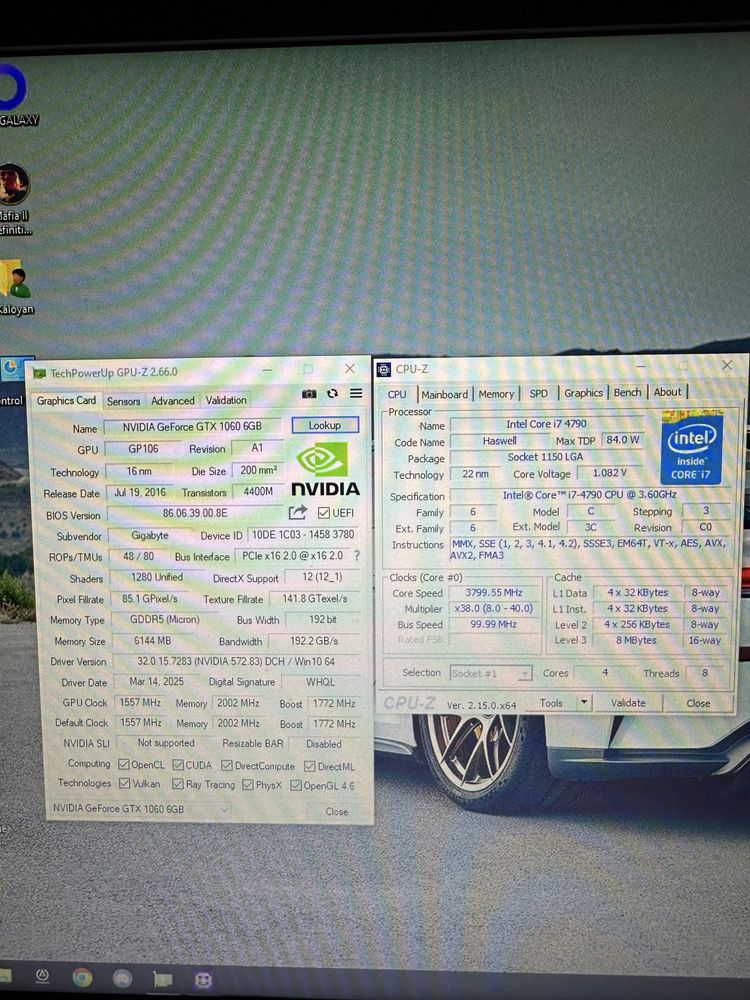Switch to the Sensors tab in GPU-Z

(123, 401)
